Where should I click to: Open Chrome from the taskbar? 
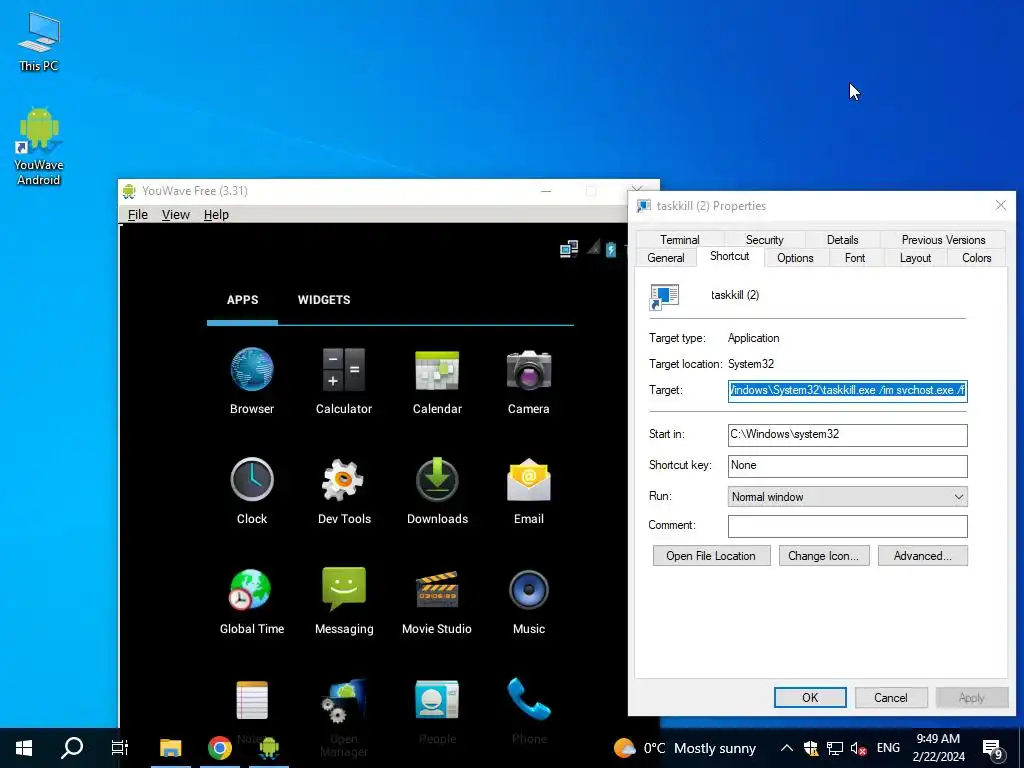tap(220, 748)
